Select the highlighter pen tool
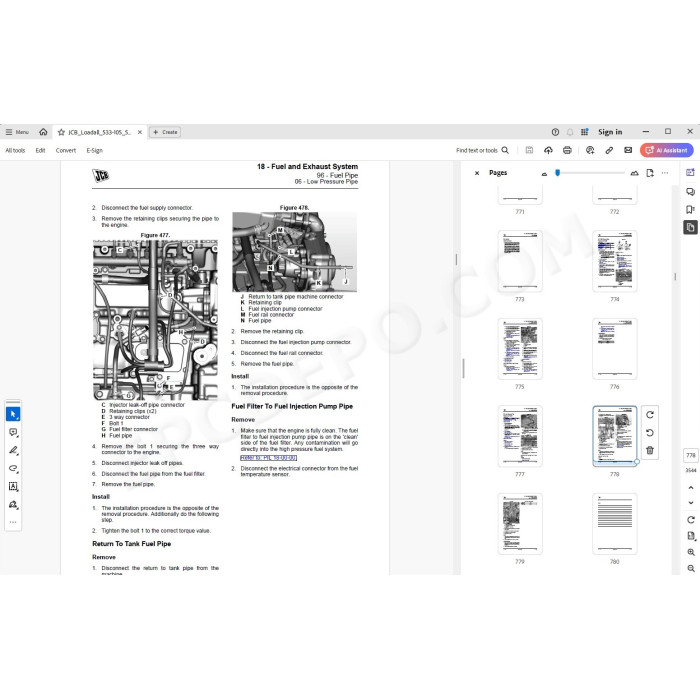700x700 pixels. coord(13,450)
